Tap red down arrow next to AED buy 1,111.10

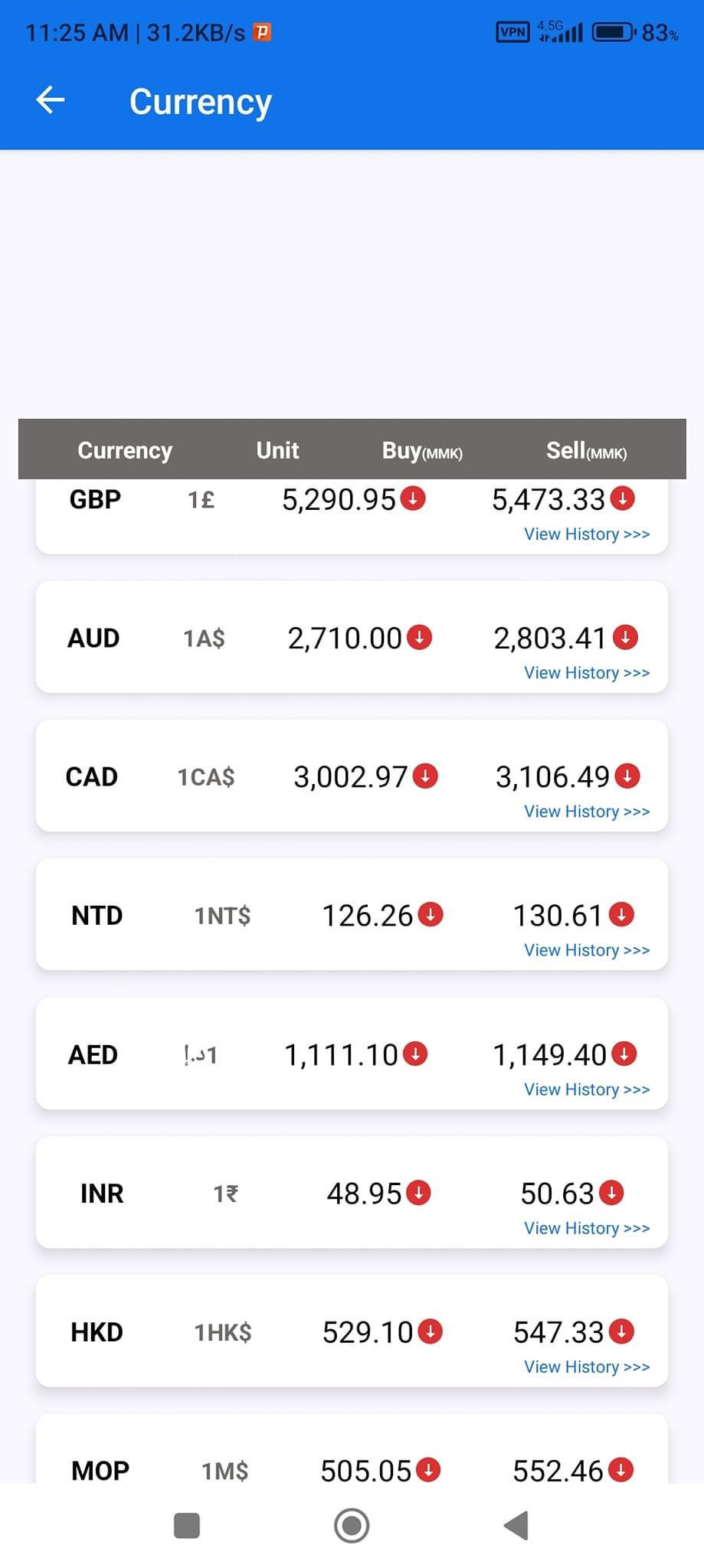pyautogui.click(x=415, y=1053)
